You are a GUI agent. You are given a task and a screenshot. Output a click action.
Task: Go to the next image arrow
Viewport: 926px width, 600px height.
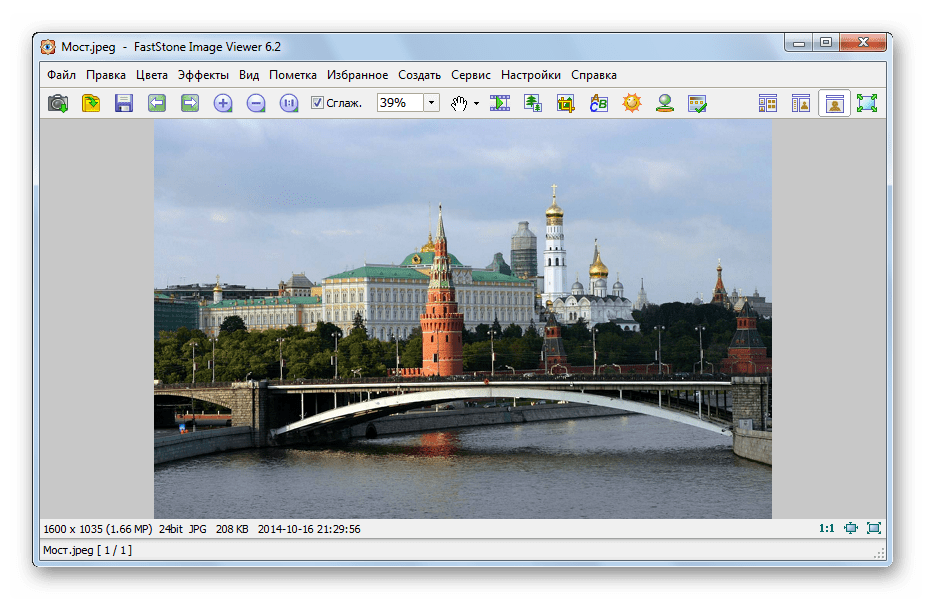pos(190,103)
